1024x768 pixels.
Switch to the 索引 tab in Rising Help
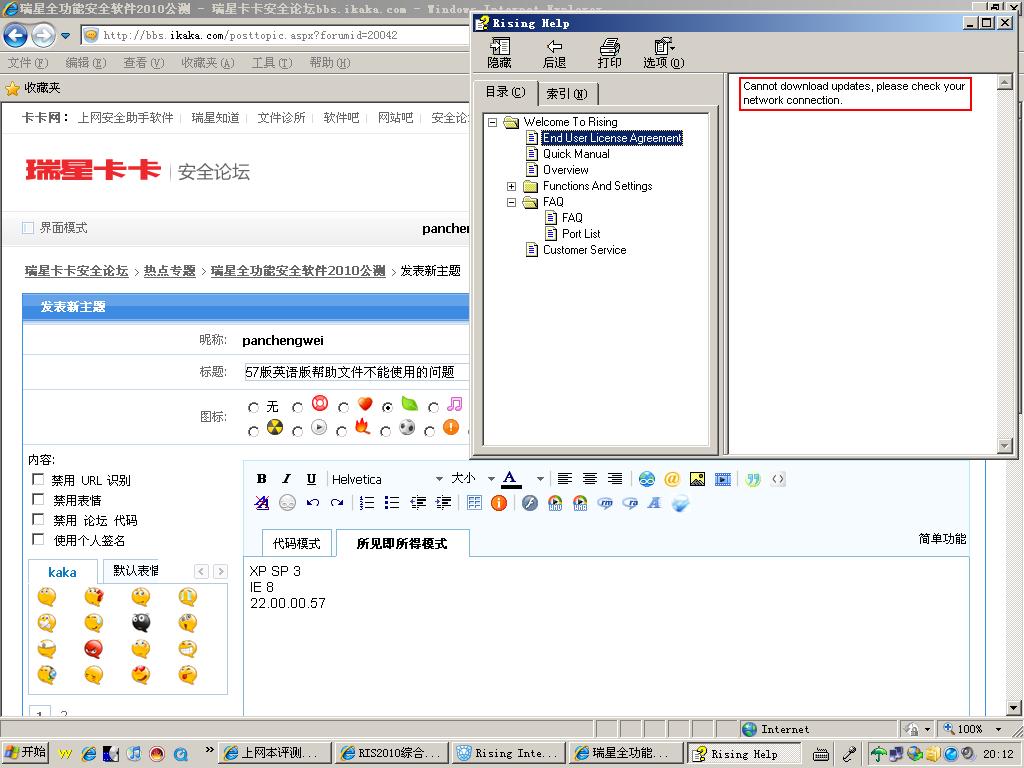click(567, 93)
